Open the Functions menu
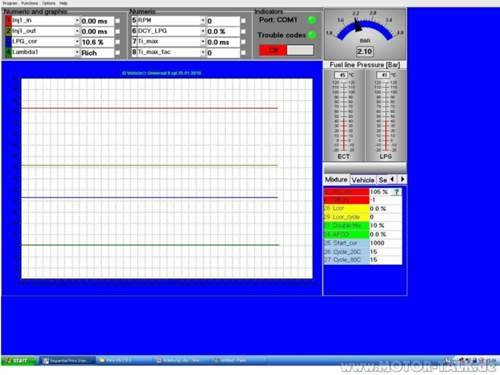The height and width of the screenshot is (375, 500). [x=30, y=3]
